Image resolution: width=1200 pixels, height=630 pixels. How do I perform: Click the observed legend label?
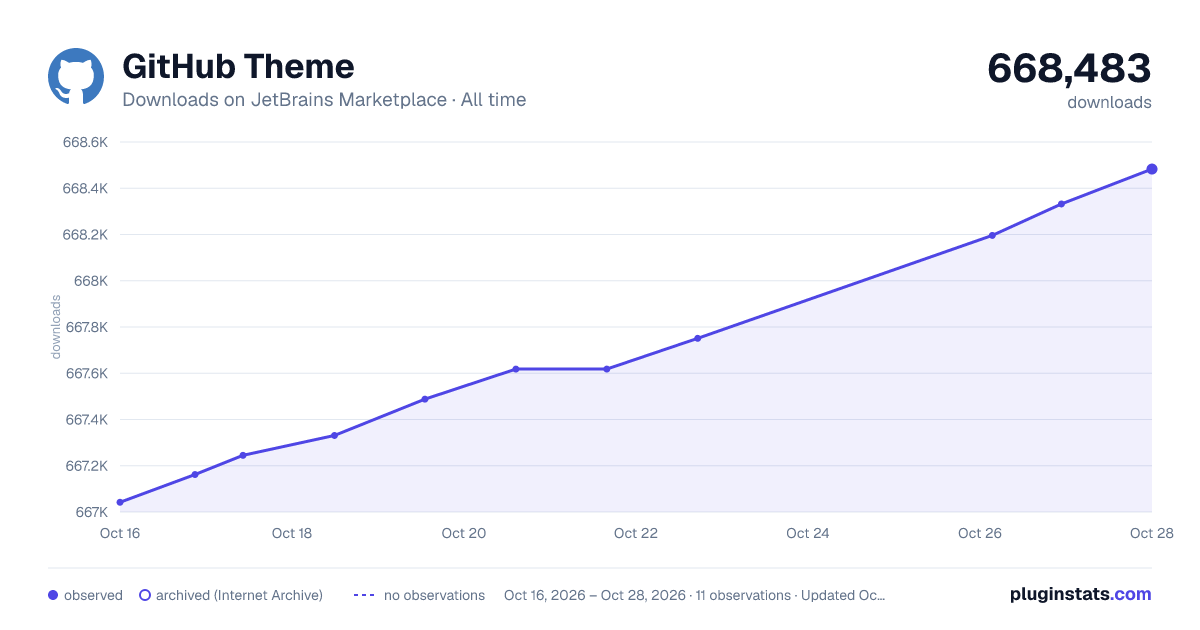coord(93,595)
